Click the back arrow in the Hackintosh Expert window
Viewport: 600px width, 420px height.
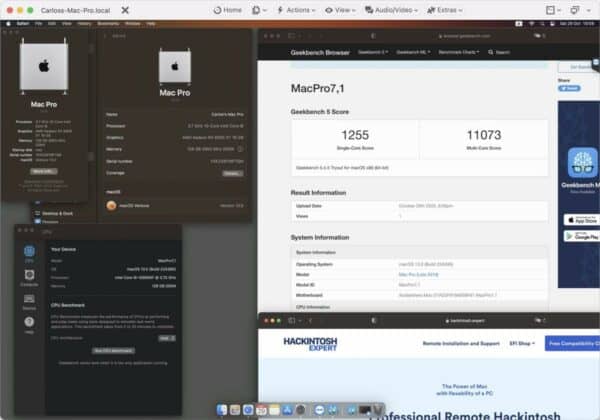[x=310, y=321]
